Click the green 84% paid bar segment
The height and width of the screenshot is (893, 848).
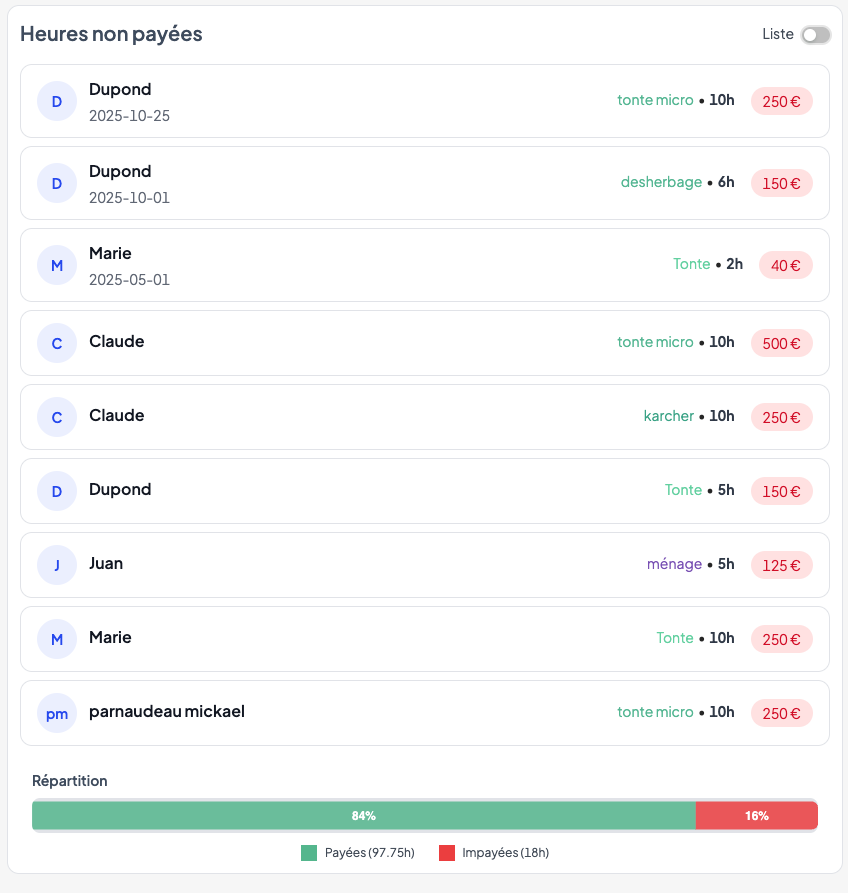click(363, 816)
